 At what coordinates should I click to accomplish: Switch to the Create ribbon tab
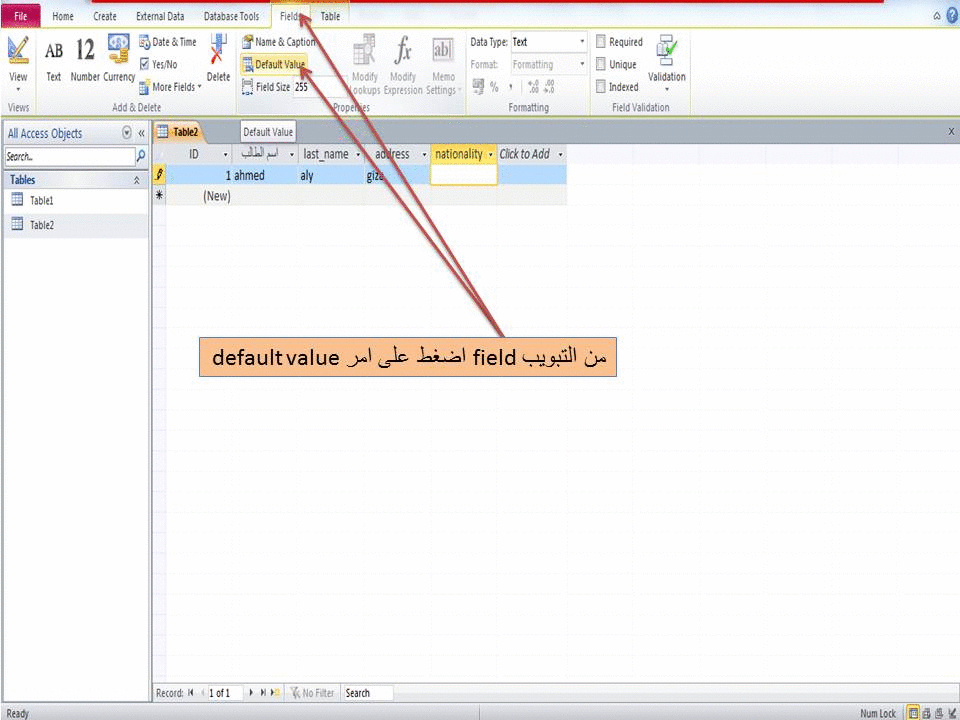click(x=104, y=16)
